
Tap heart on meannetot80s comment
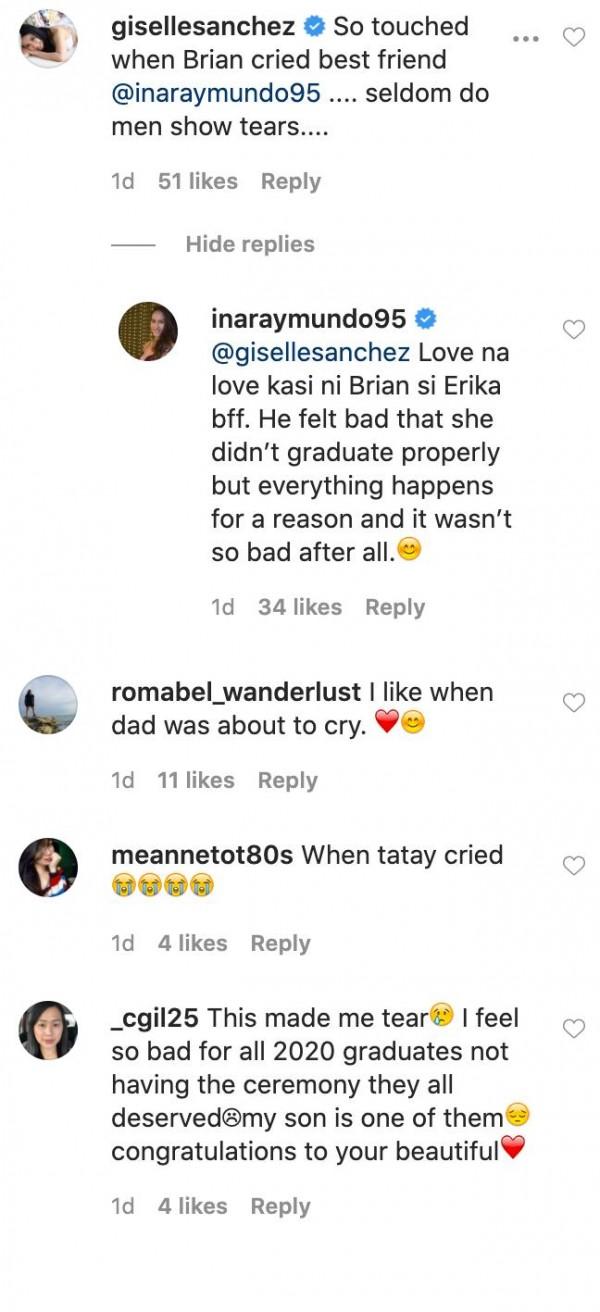click(x=574, y=866)
